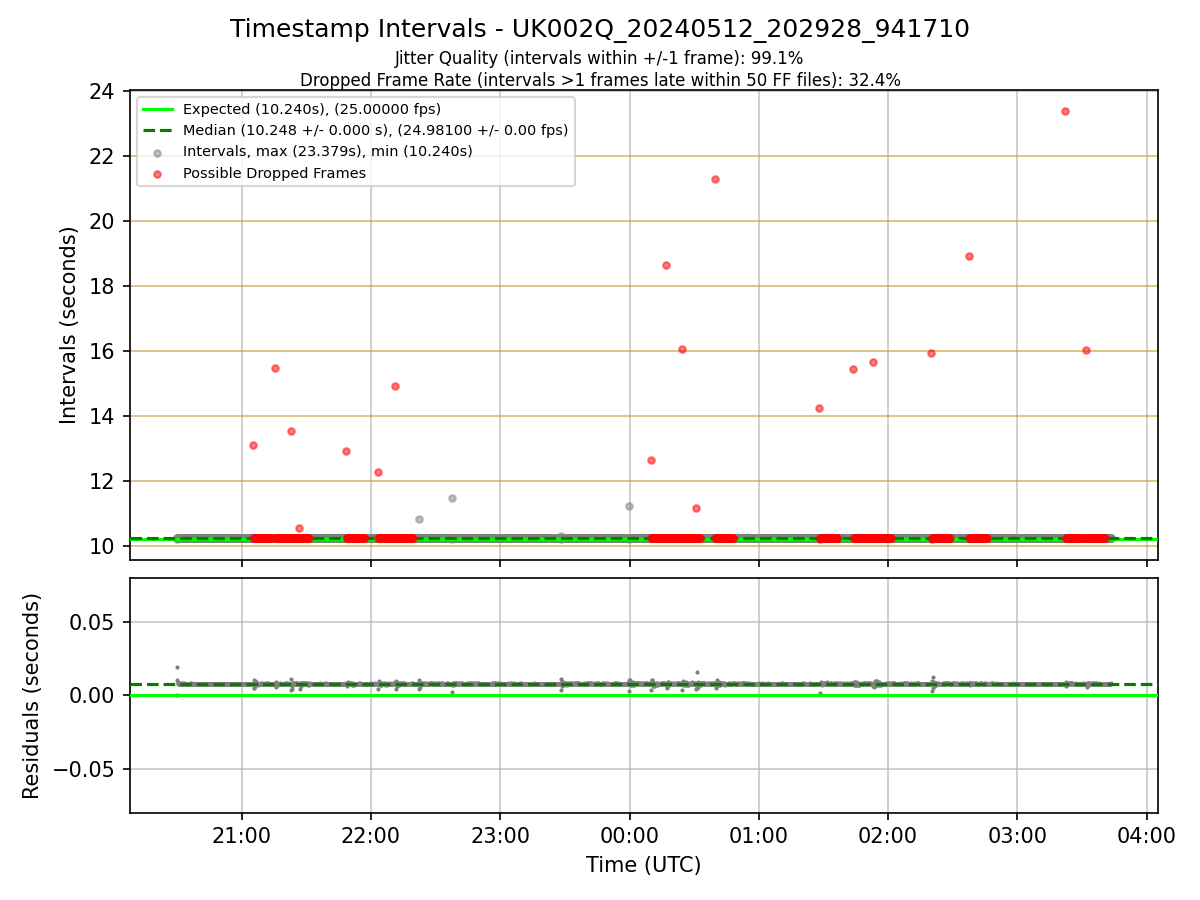The height and width of the screenshot is (900, 1200).
Task: Click the "Jitter Quality" 99.1% subtitle line
Action: 599,58
